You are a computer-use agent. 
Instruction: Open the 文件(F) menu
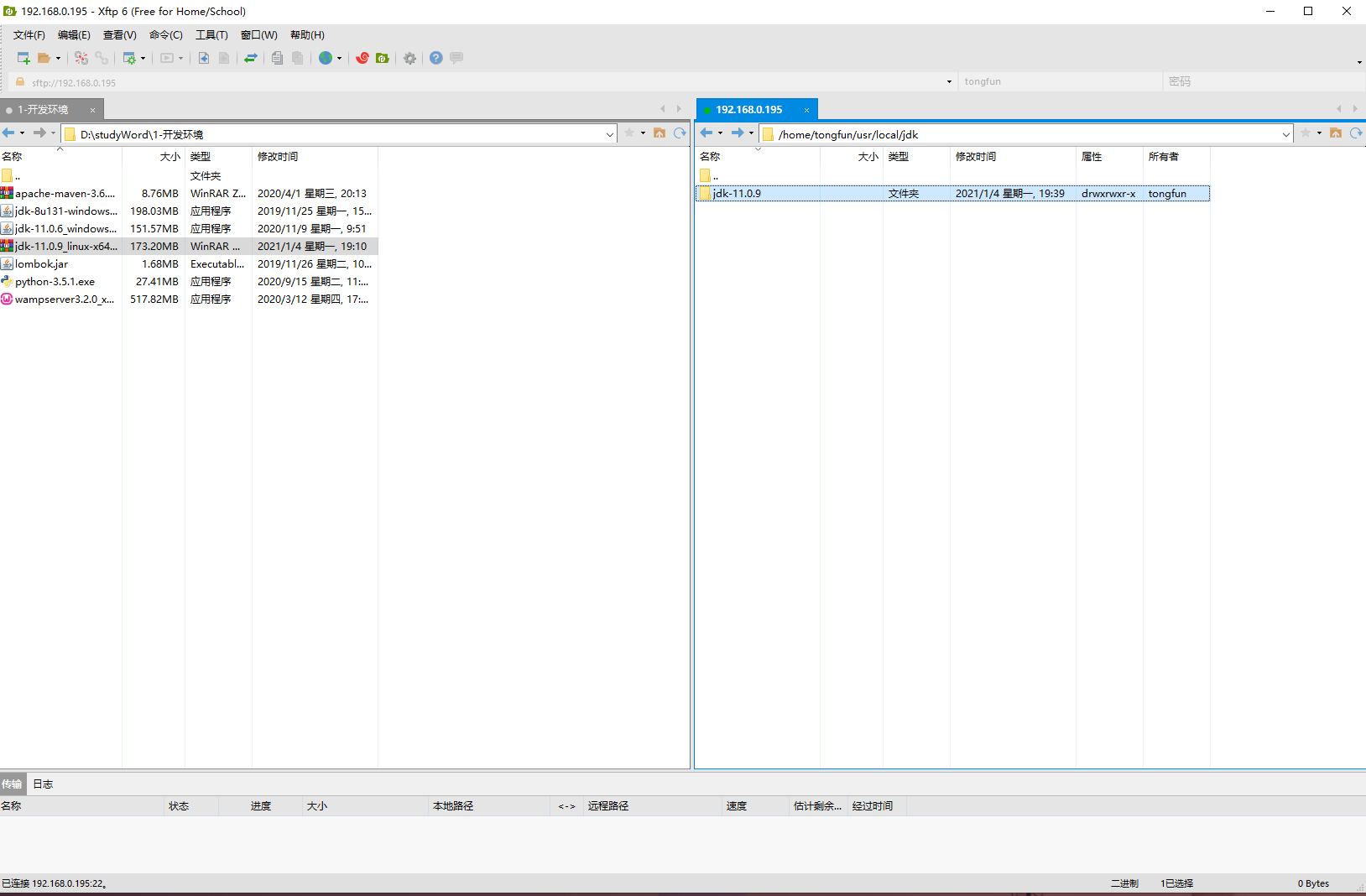click(x=29, y=35)
